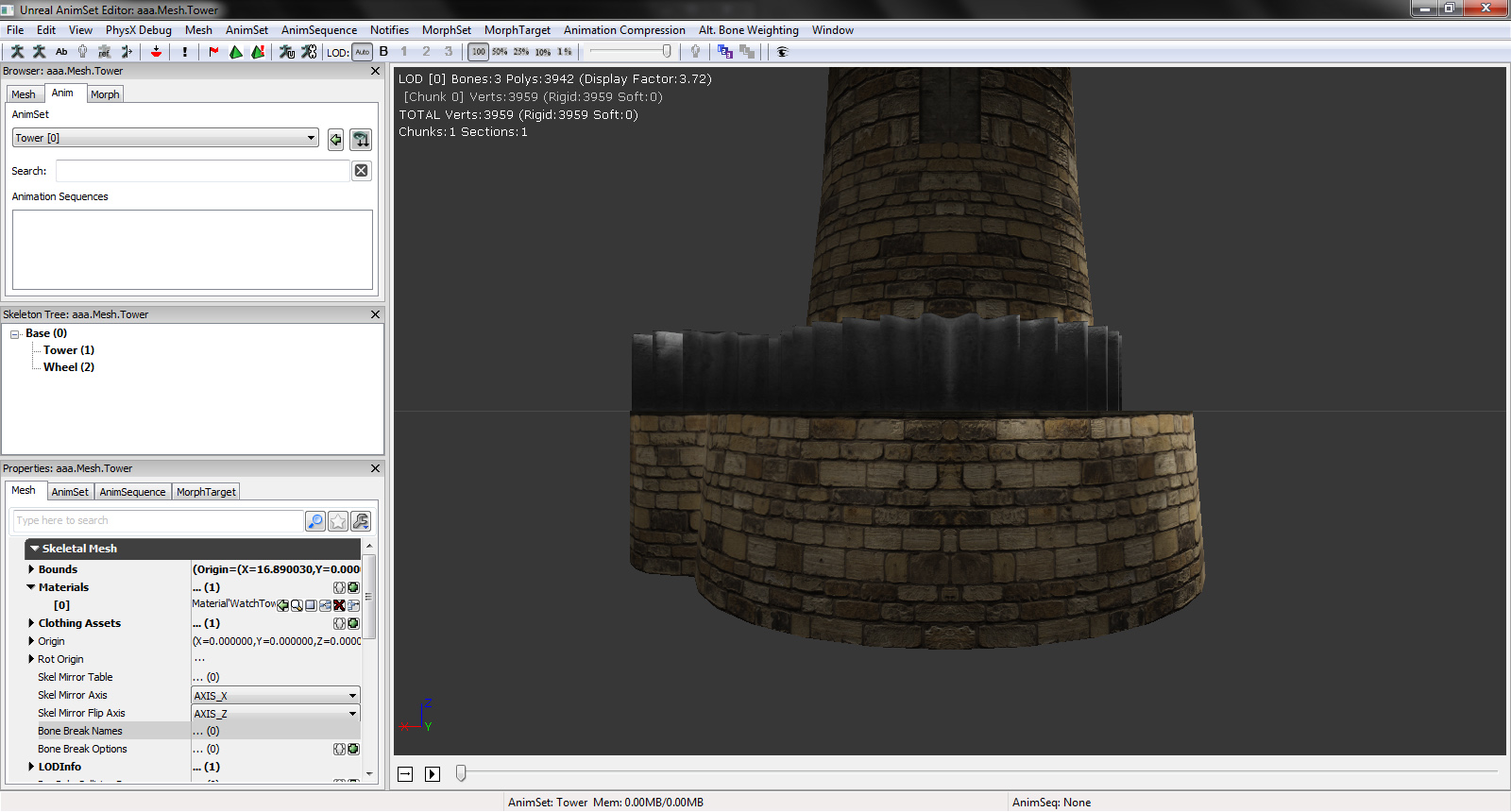Switch to the Morph browser tab
Viewport: 1511px width, 812px height.
click(x=105, y=94)
